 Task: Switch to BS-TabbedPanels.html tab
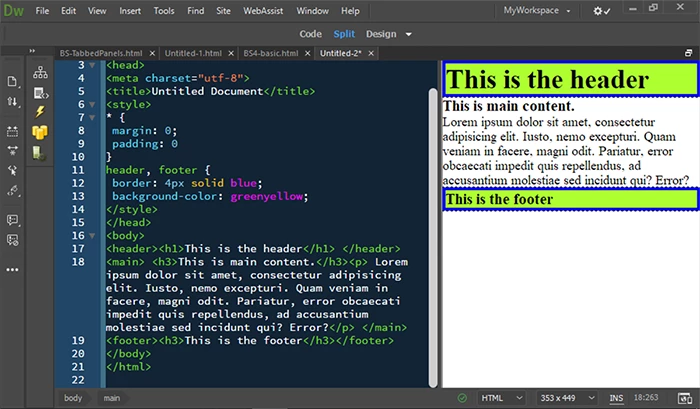(x=101, y=54)
